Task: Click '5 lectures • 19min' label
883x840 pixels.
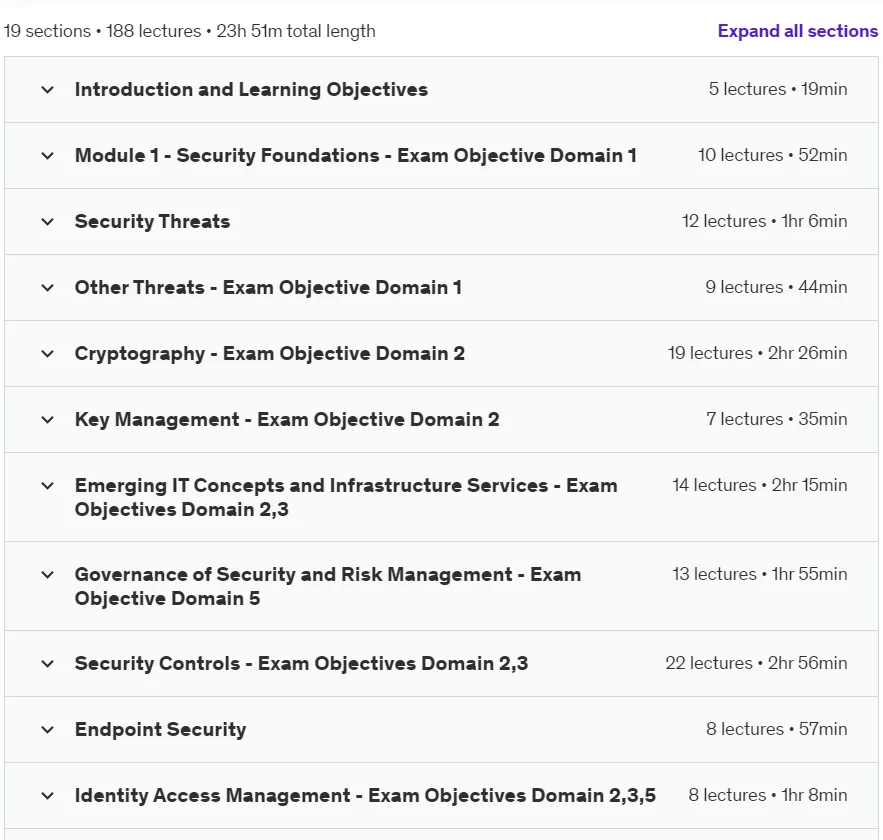Action: (x=778, y=89)
